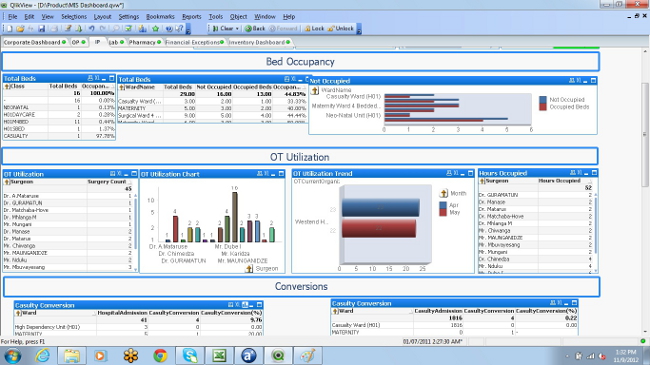Click Excel export icon on OT Utilization table caption
This screenshot has height=365, width=650.
(x=119, y=173)
